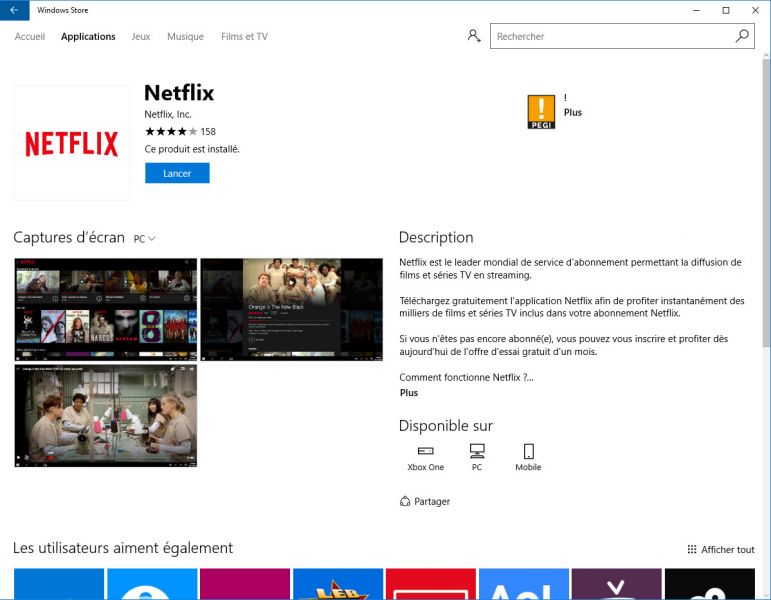Minimize the Windows Store window
This screenshot has width=771, height=600.
696,10
